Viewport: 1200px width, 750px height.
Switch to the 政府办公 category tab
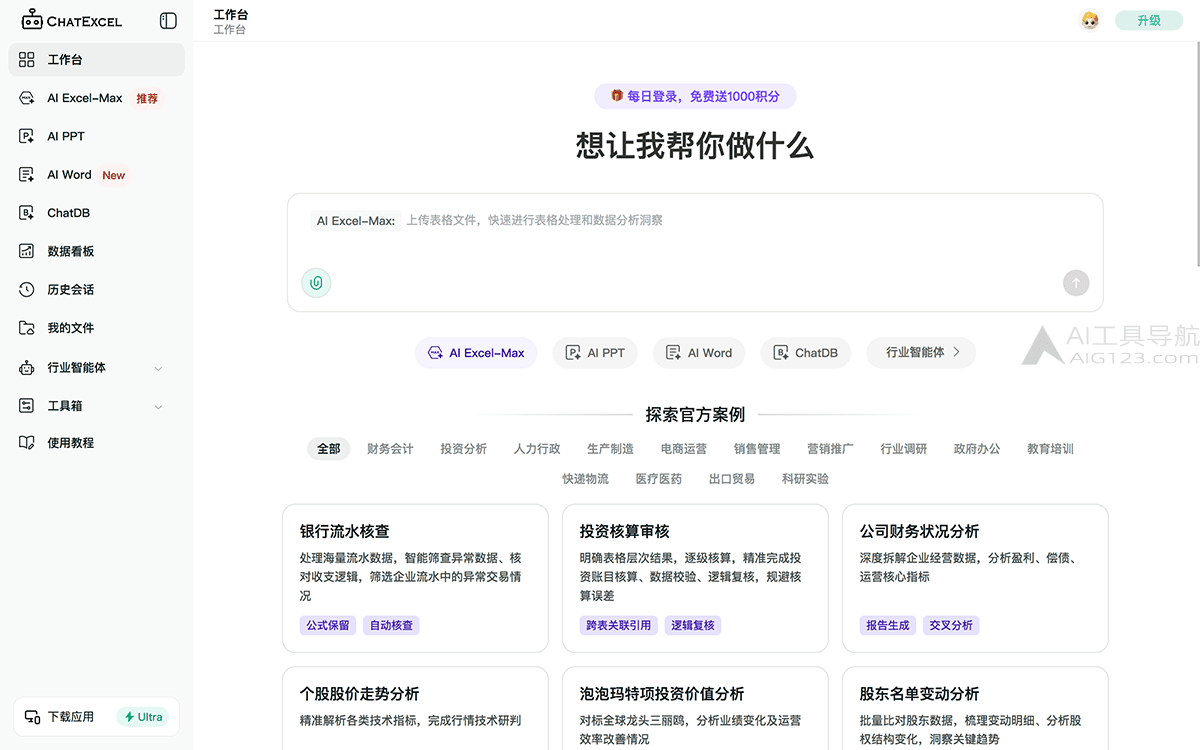(x=977, y=449)
